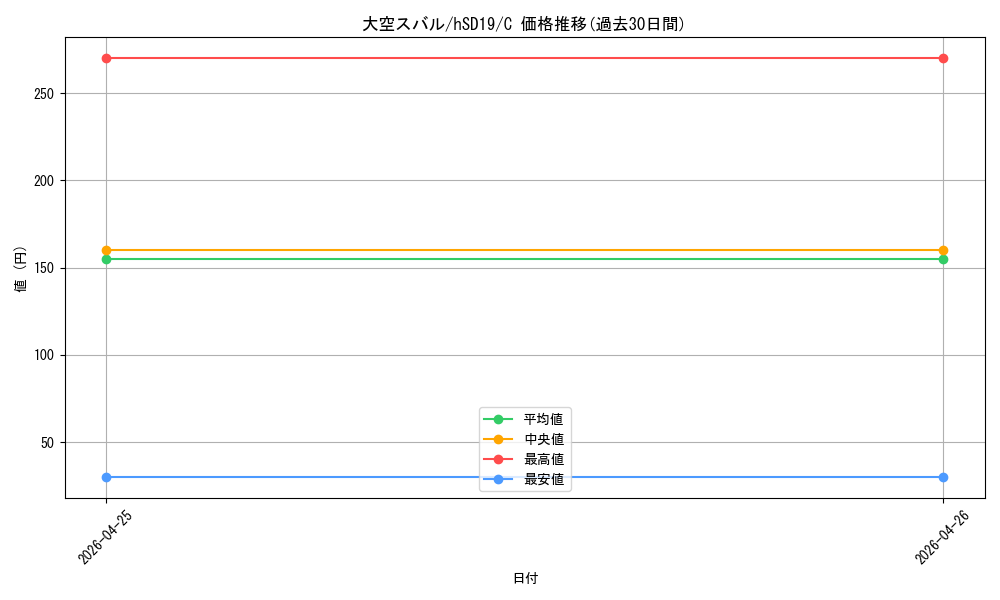Click the 150 y-axis tick label
Viewport: 1000px width, 600px height.
(x=44, y=268)
